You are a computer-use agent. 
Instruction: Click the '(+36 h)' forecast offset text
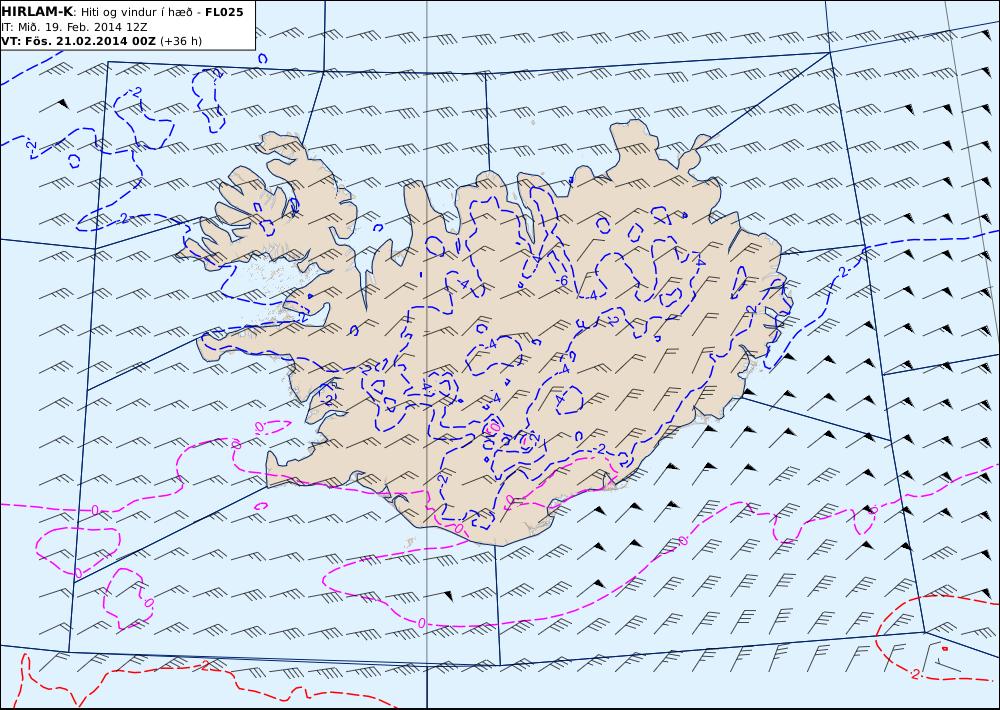tap(180, 41)
